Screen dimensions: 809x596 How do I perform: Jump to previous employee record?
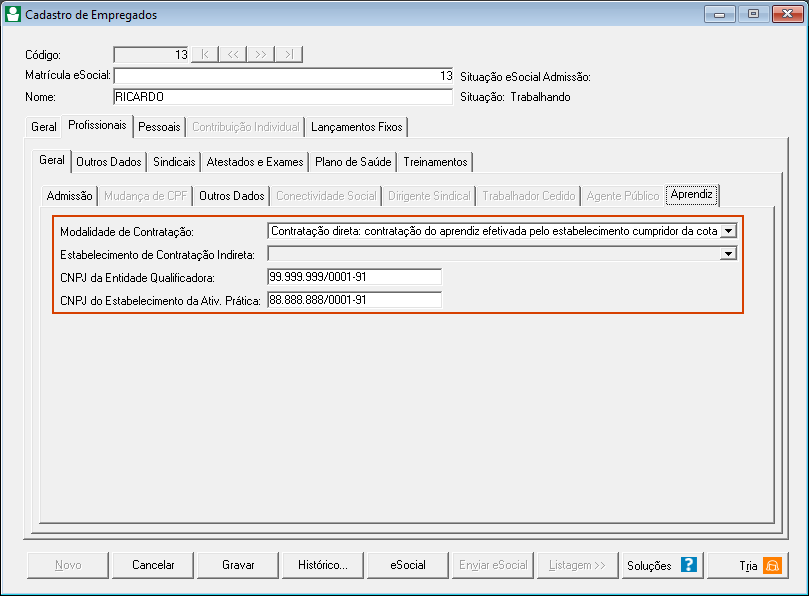[233, 54]
